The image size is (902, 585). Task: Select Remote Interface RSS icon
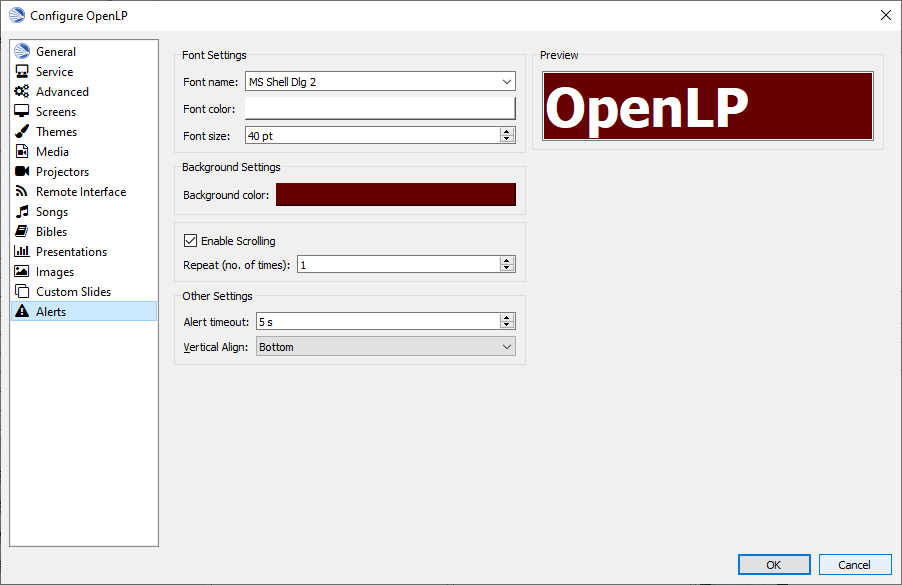pos(22,192)
